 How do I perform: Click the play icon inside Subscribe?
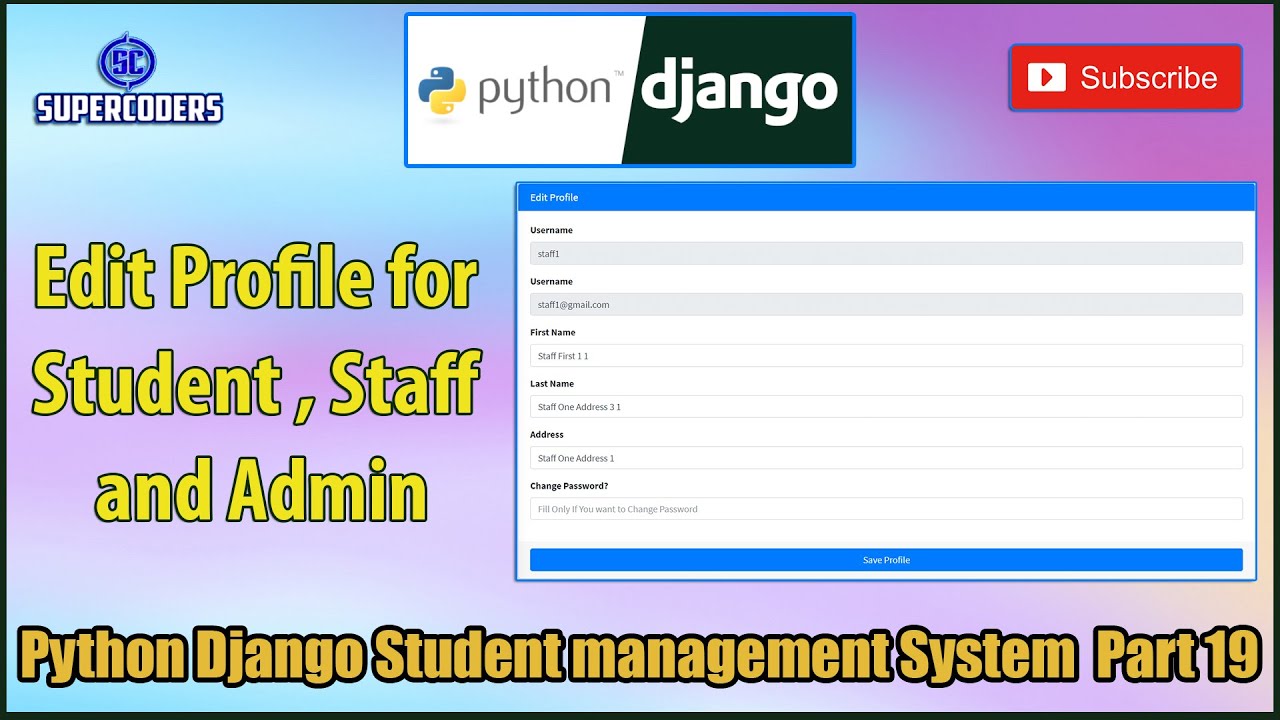click(1047, 78)
